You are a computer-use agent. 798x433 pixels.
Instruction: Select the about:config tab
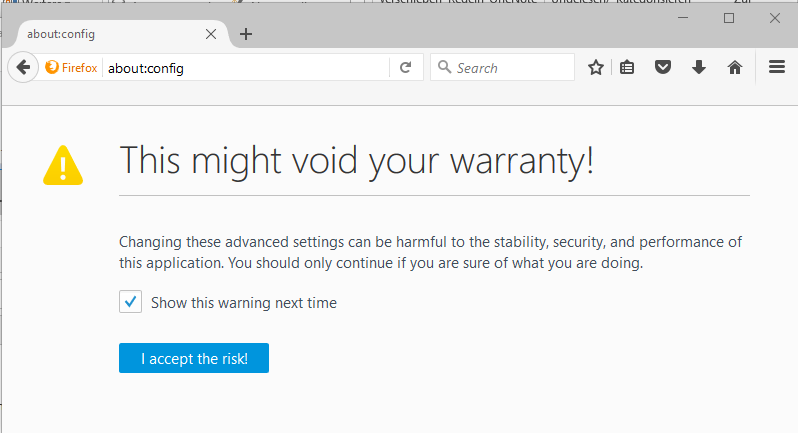[110, 34]
